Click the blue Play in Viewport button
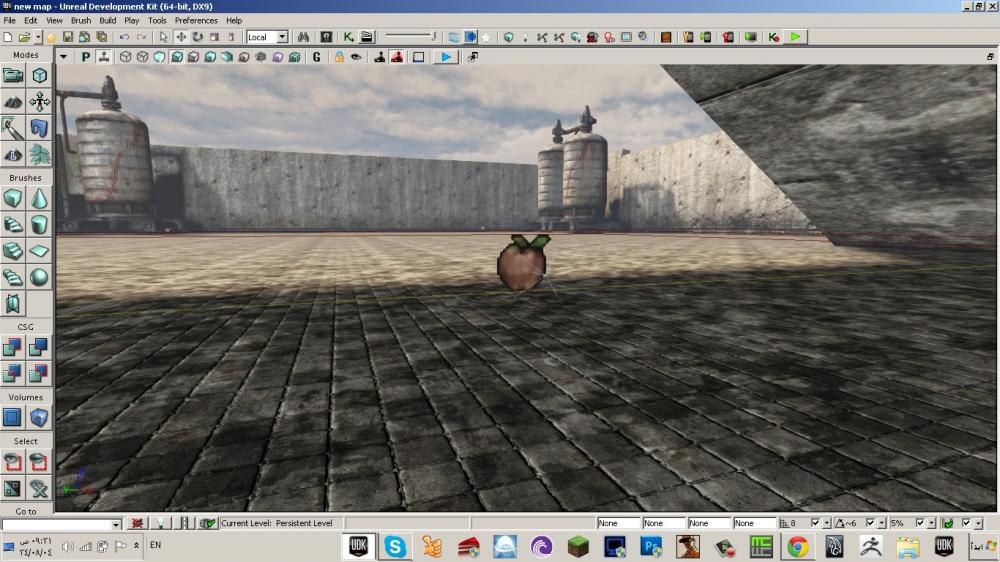 [446, 57]
